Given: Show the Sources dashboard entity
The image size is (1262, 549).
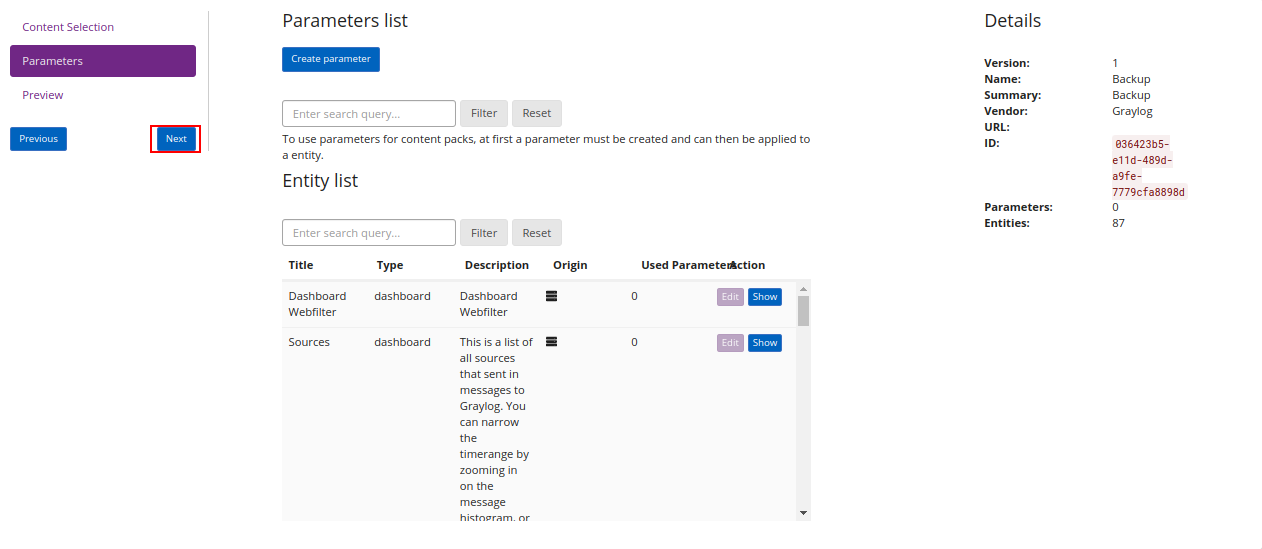Looking at the screenshot, I should tap(765, 343).
